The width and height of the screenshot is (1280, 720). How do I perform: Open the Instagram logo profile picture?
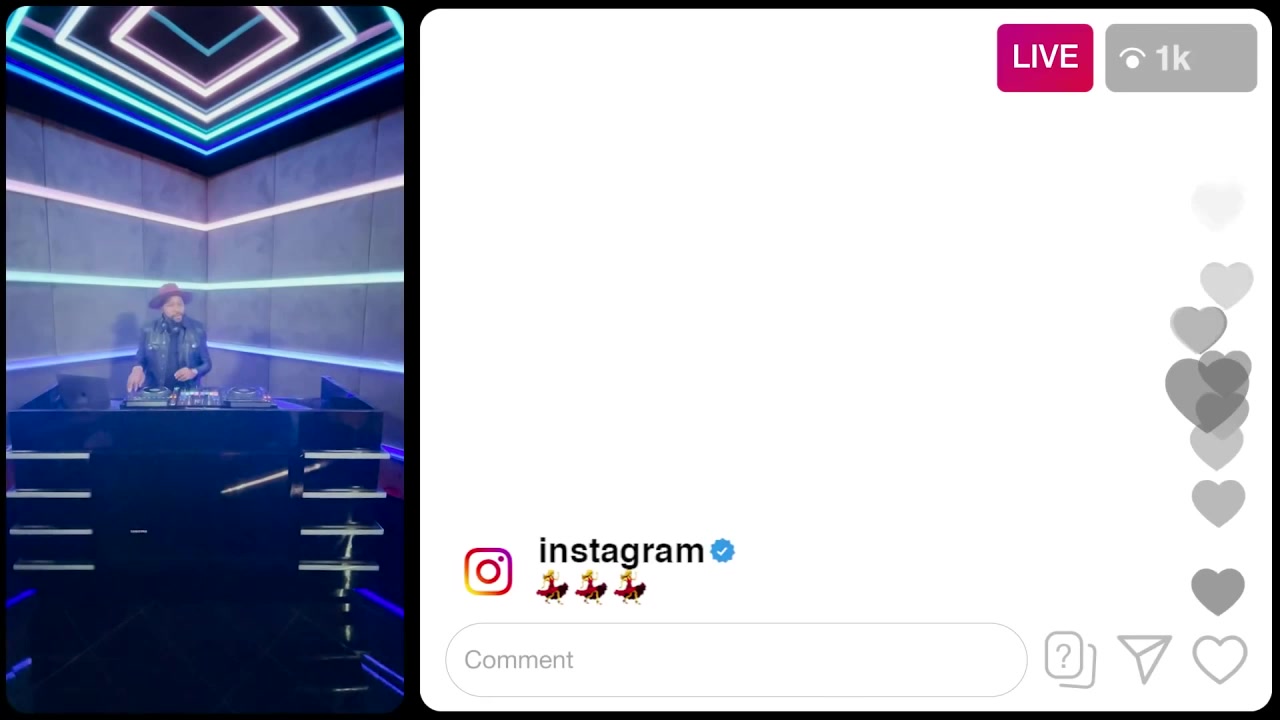[x=488, y=571]
